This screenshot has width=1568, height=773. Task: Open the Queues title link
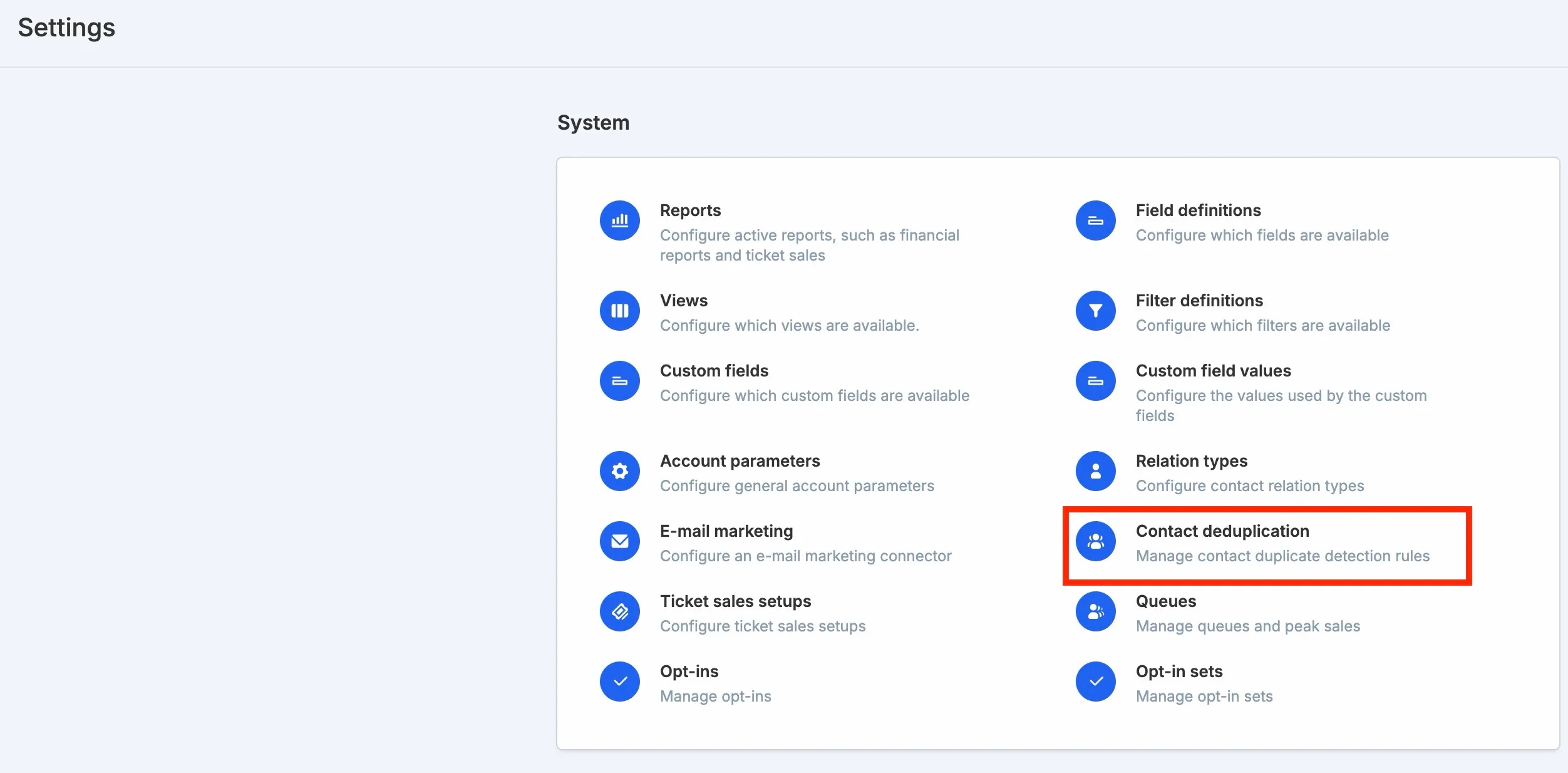click(x=1166, y=601)
